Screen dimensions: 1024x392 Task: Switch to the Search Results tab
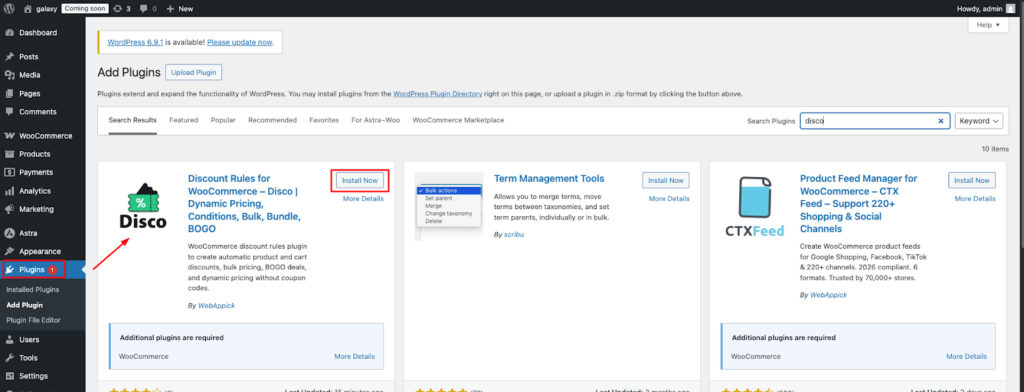pyautogui.click(x=133, y=120)
